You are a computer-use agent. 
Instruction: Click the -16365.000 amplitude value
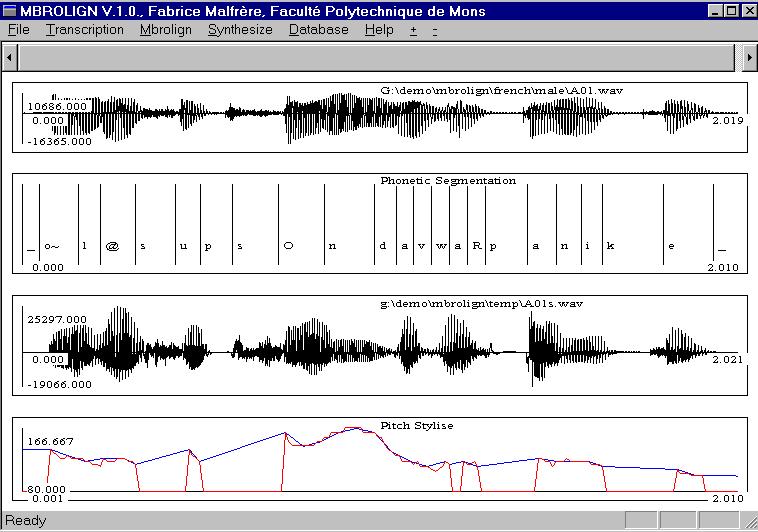[59, 142]
